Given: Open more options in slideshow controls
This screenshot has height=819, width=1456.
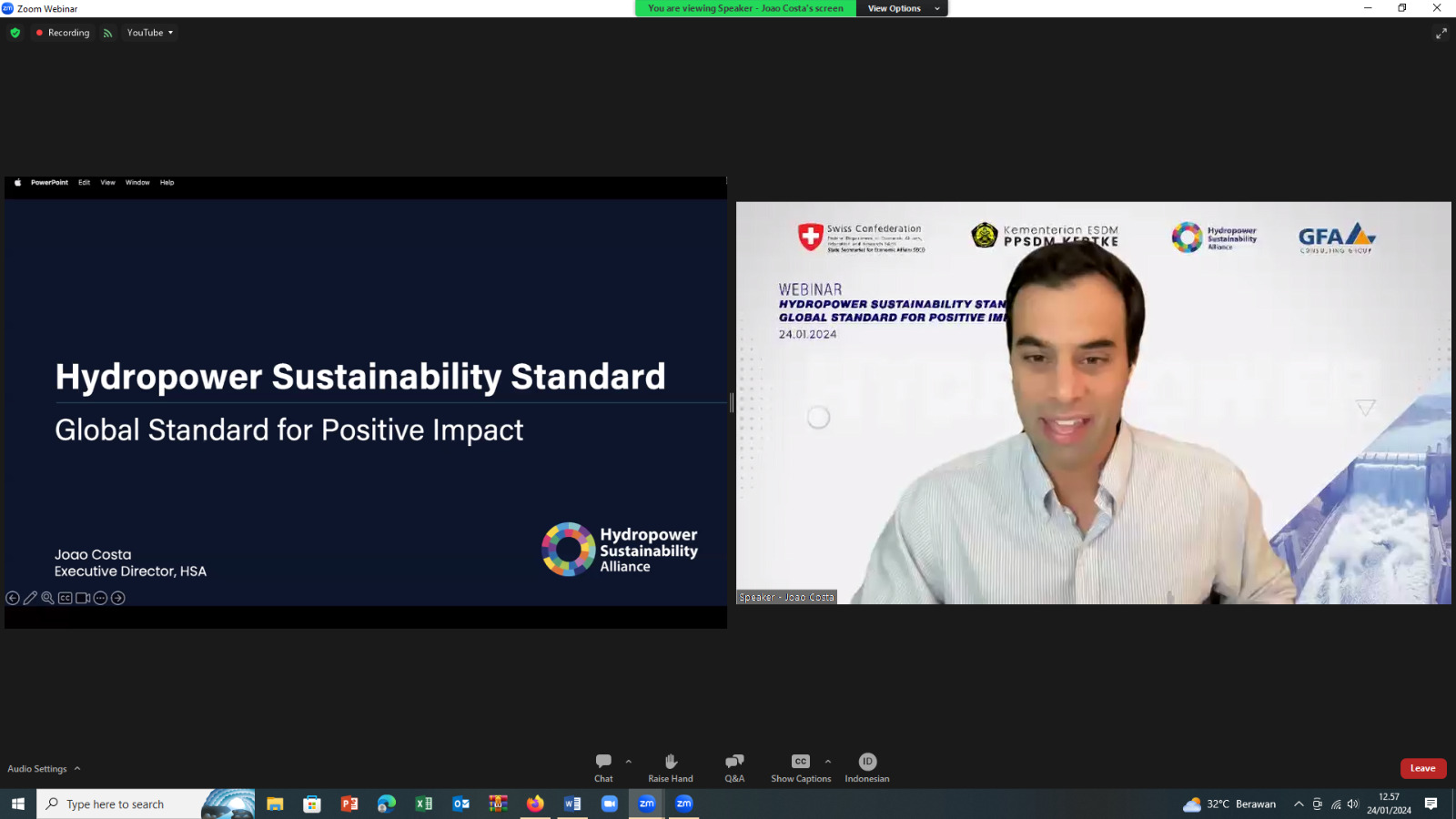Looking at the screenshot, I should [x=100, y=598].
